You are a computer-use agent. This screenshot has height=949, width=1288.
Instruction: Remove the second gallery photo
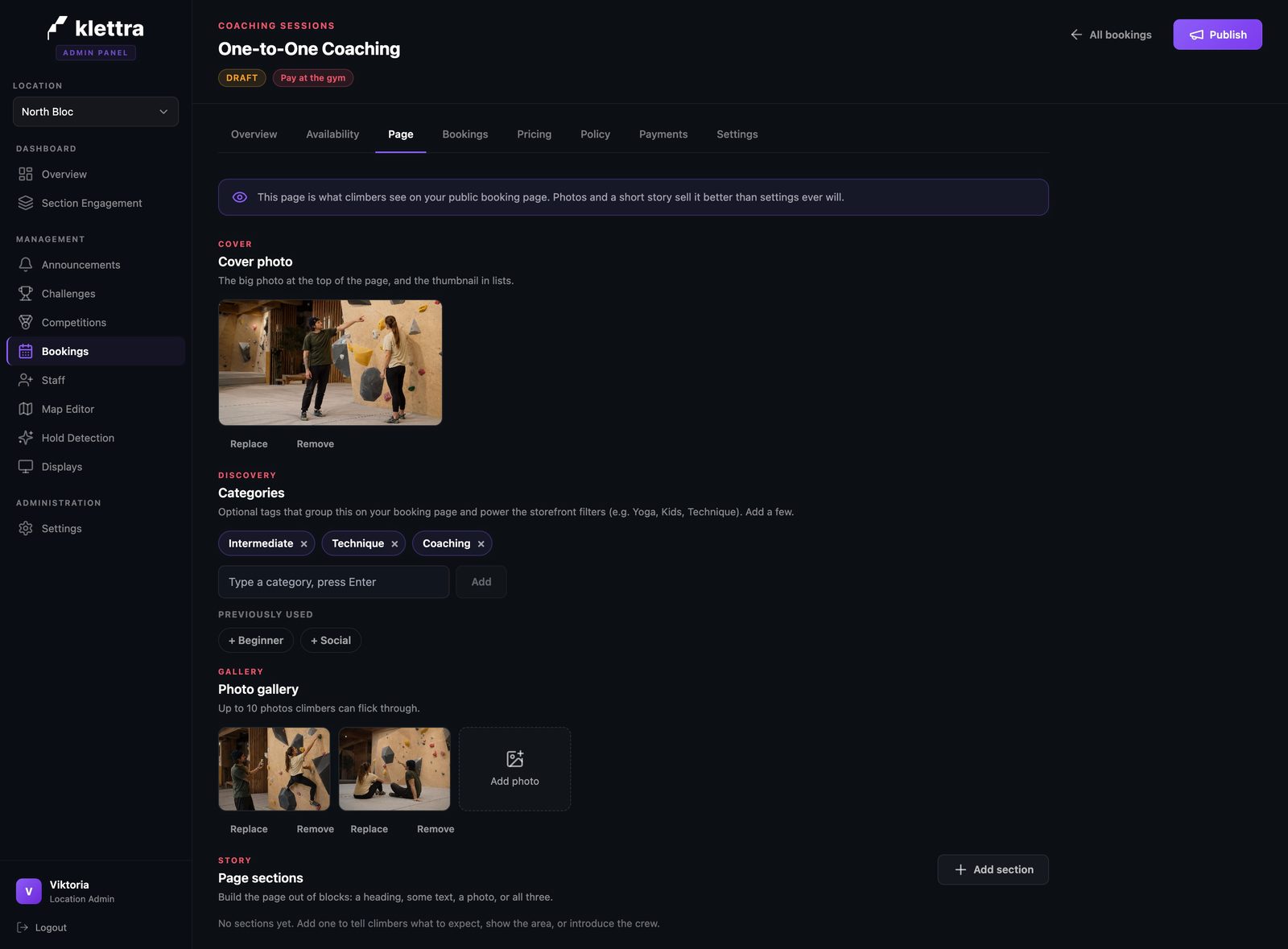(436, 829)
